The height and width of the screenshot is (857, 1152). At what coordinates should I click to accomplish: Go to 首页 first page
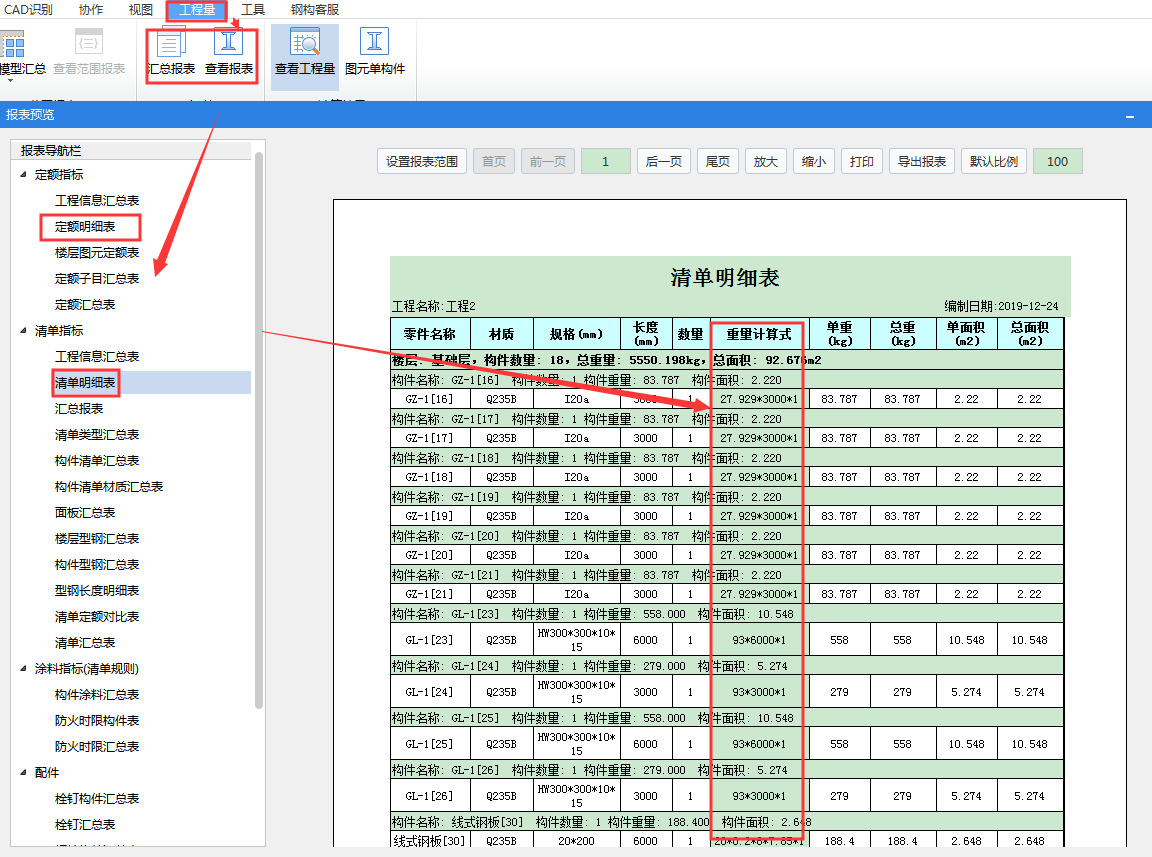click(x=494, y=162)
